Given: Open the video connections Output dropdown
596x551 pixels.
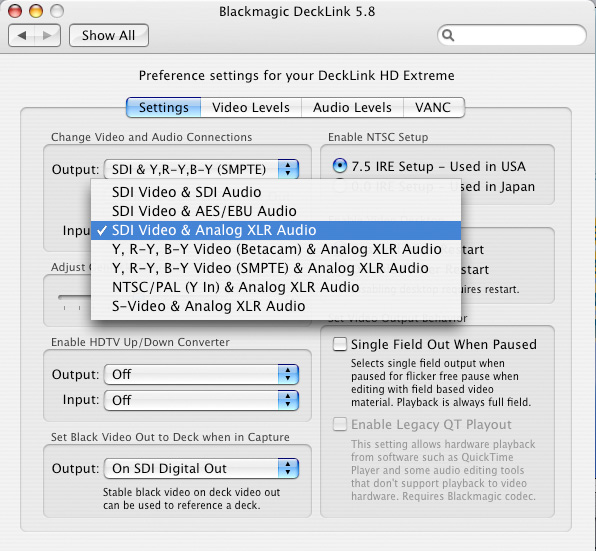Looking at the screenshot, I should click(201, 169).
